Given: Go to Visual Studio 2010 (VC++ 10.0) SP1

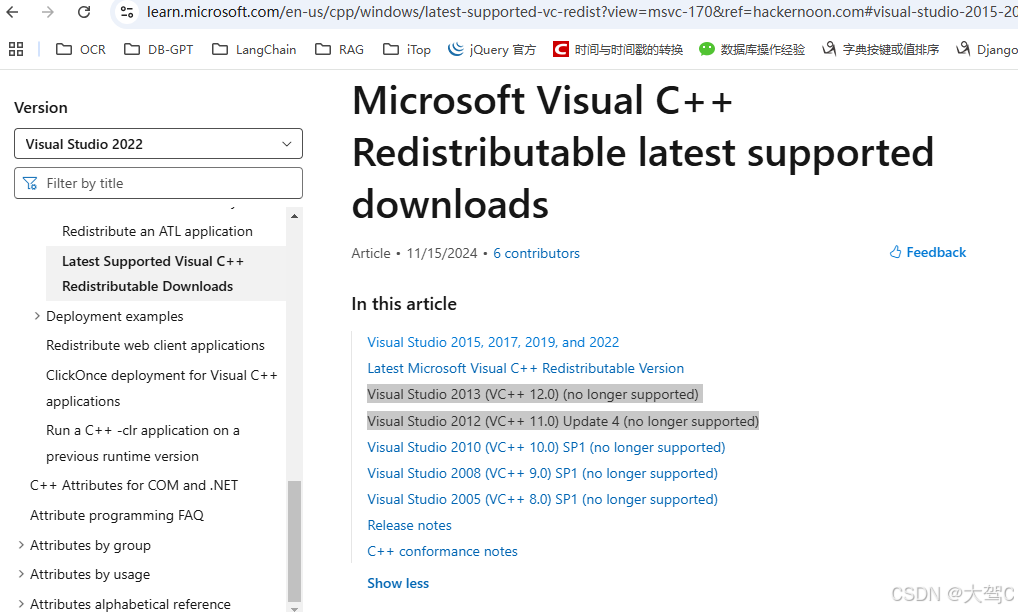Looking at the screenshot, I should tap(546, 447).
